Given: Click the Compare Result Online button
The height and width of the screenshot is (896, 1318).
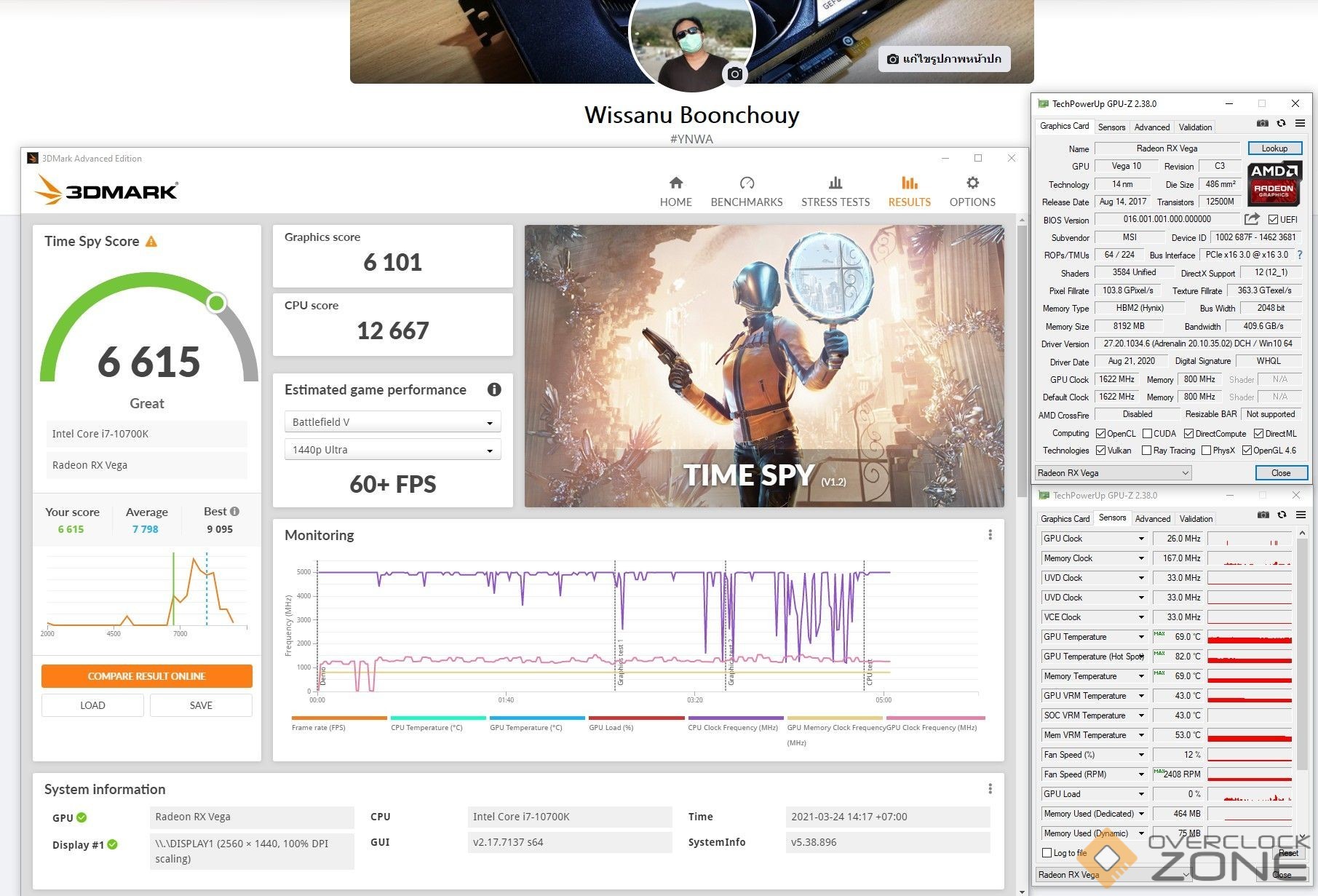Looking at the screenshot, I should click(147, 676).
